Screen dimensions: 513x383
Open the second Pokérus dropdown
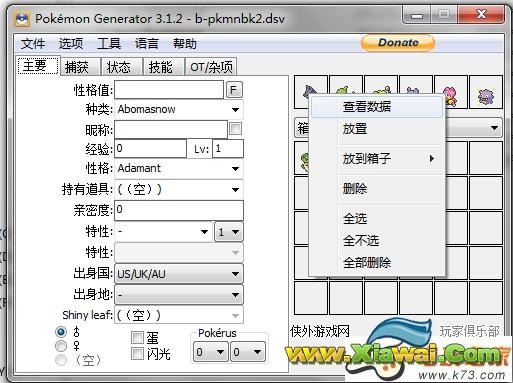248,352
